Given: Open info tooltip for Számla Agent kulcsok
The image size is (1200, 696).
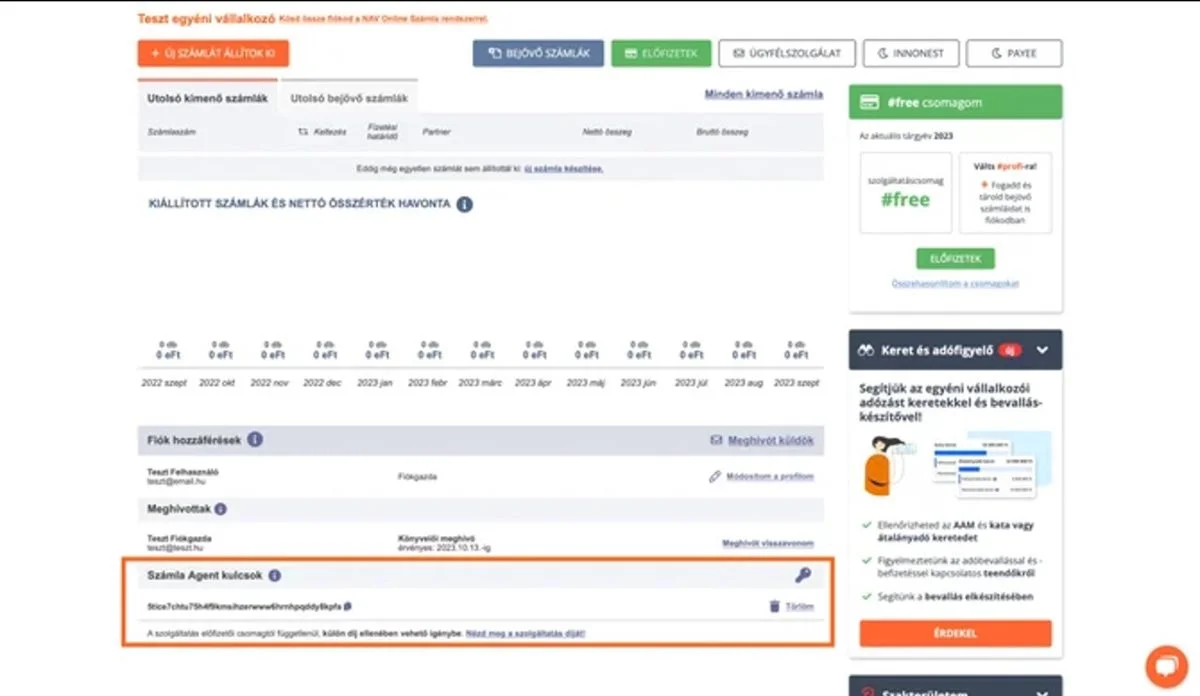Looking at the screenshot, I should pyautogui.click(x=274, y=576).
